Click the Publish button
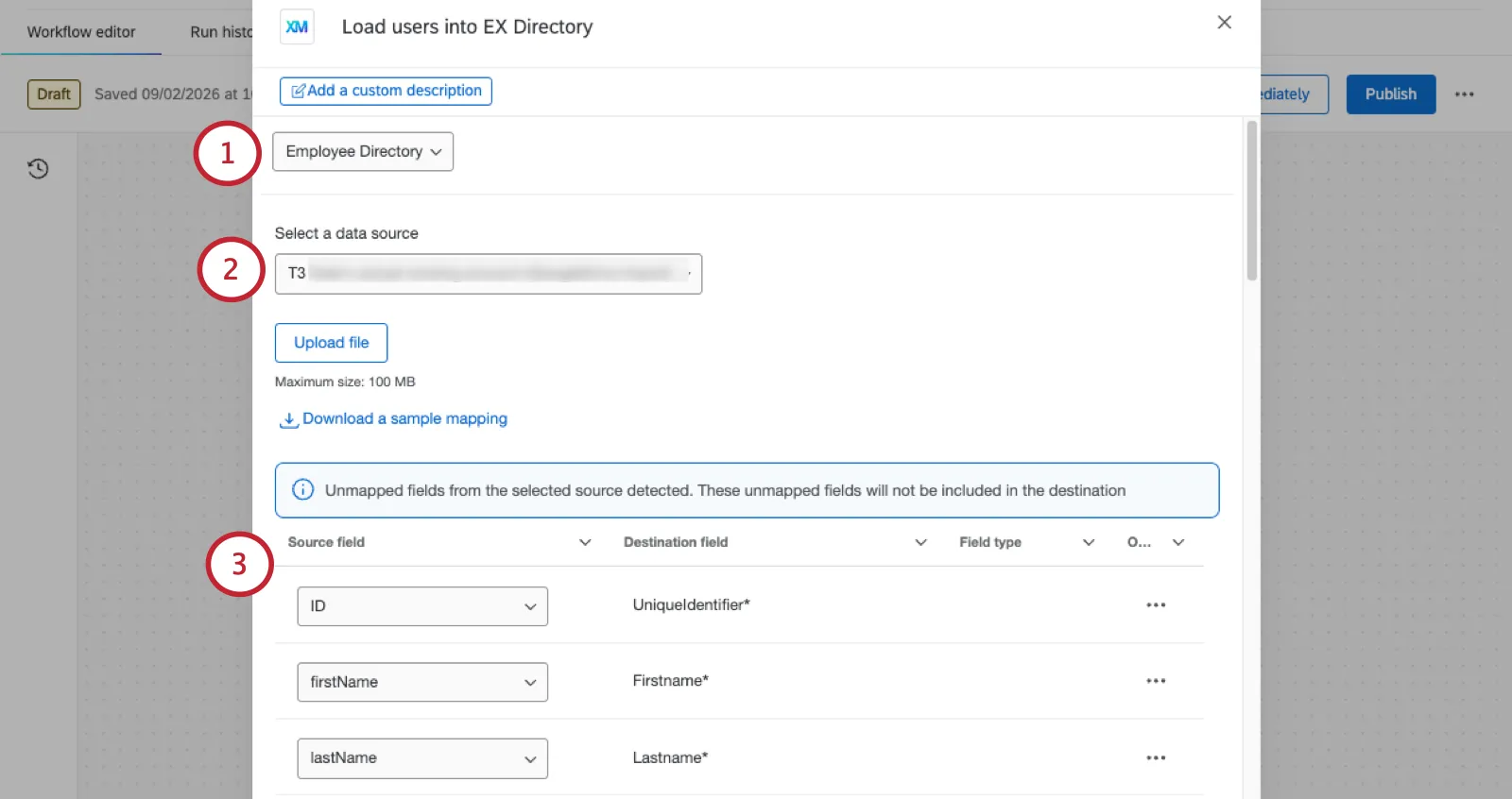The image size is (1512, 799). (1391, 94)
